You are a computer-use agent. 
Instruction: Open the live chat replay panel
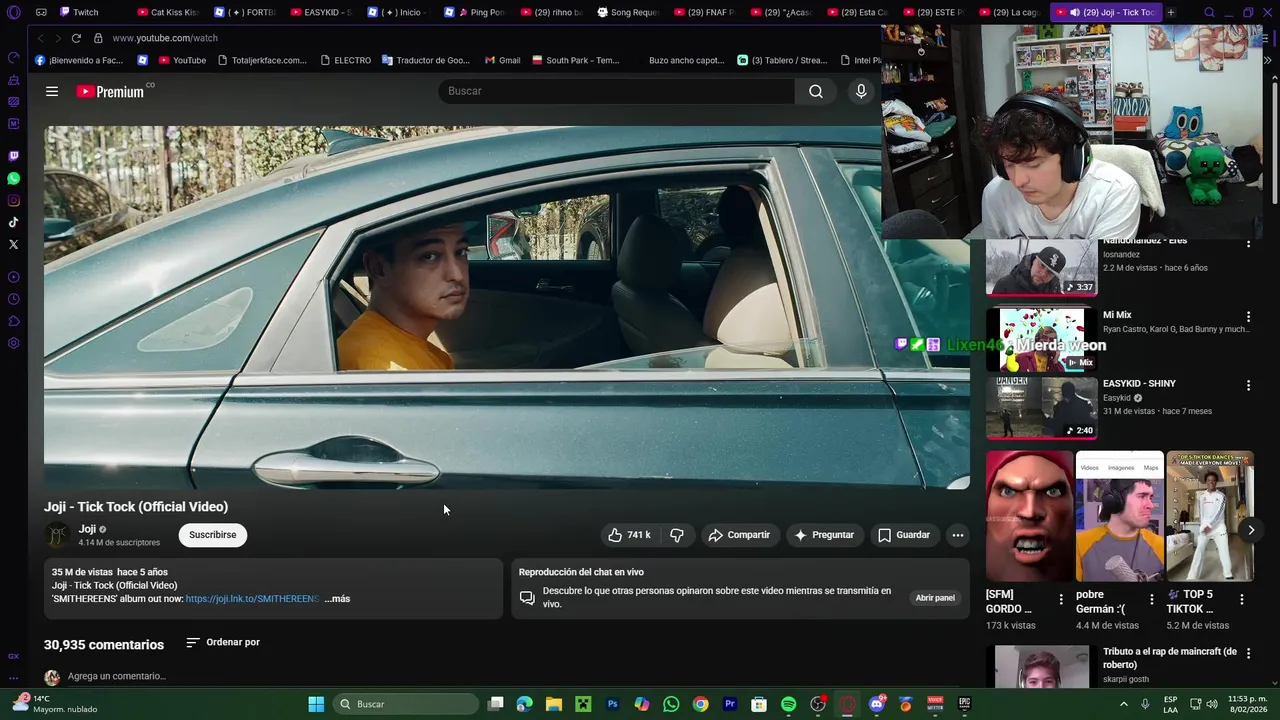pyautogui.click(x=935, y=598)
